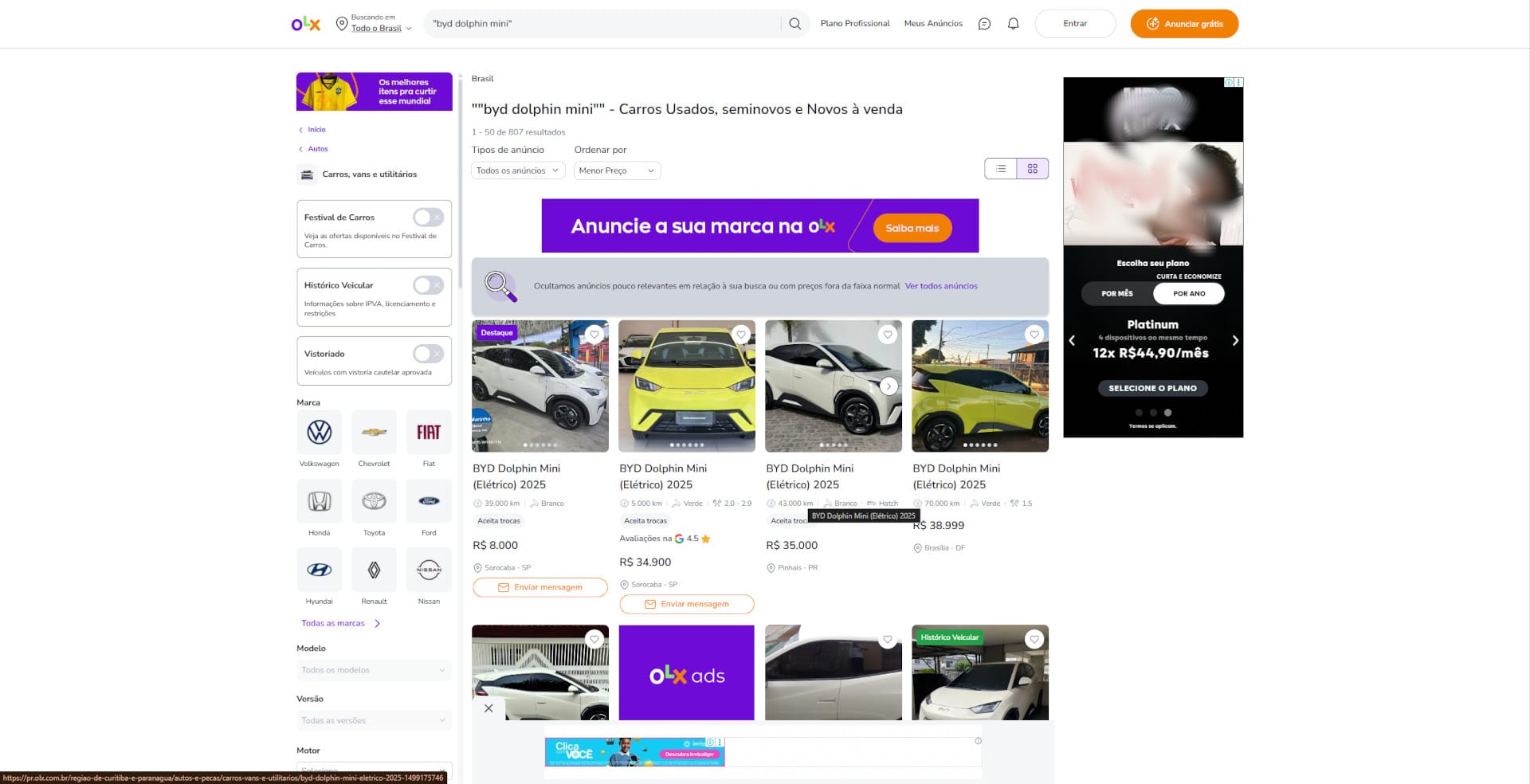Select the Hyundai brand icon
This screenshot has width=1530, height=784.
pyautogui.click(x=320, y=570)
